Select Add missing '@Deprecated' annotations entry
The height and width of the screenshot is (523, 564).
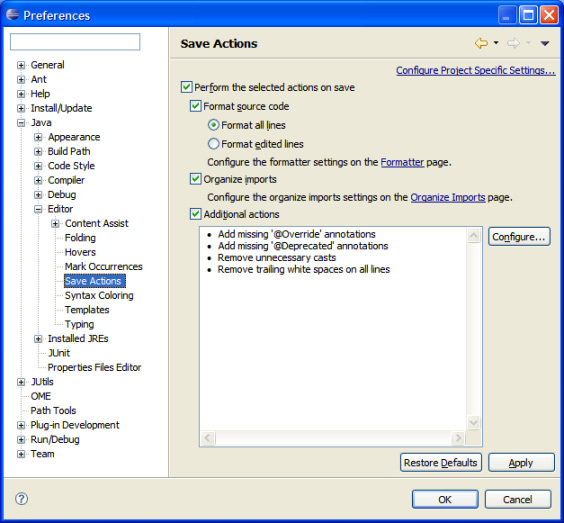(303, 246)
